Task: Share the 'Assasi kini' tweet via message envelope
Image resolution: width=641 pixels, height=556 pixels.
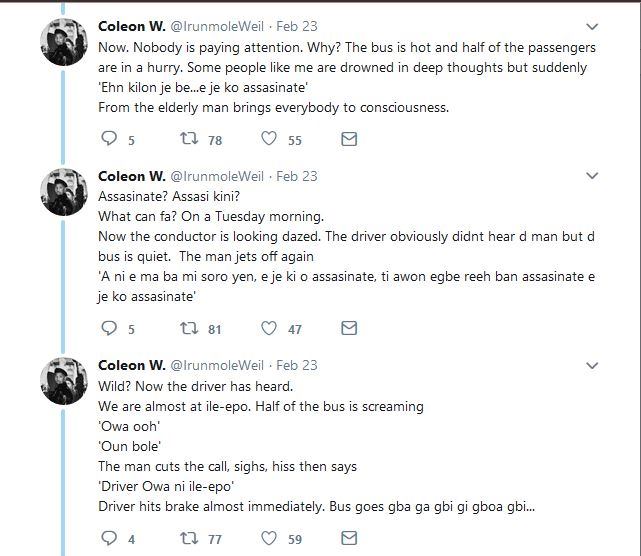Action: (x=349, y=328)
